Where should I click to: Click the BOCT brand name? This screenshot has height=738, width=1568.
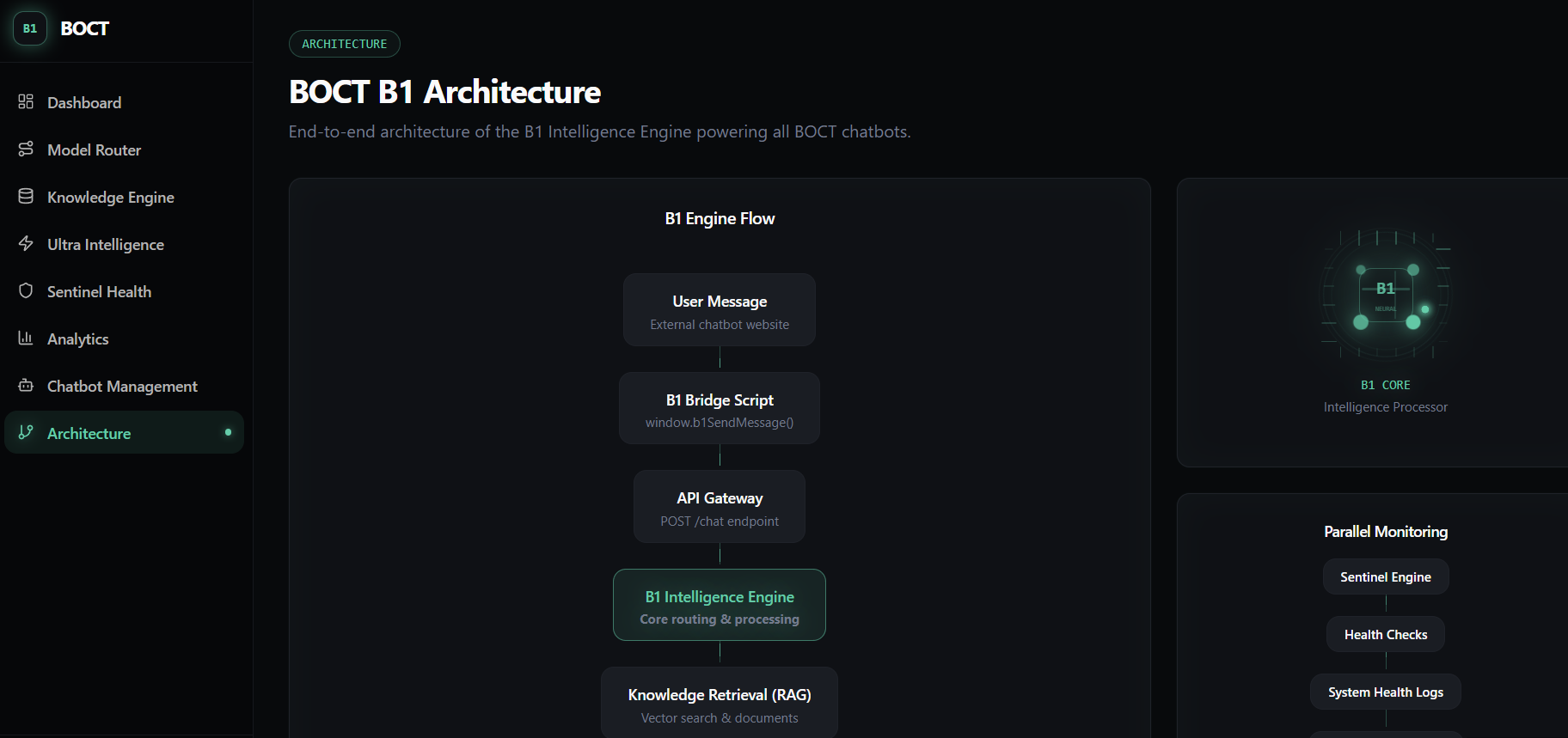click(84, 28)
